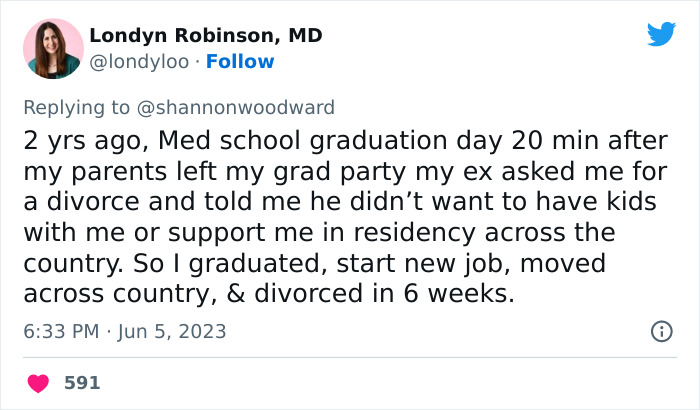The width and height of the screenshot is (700, 410).
Task: Click the line 'country. So I graduated'
Action: tap(313, 264)
